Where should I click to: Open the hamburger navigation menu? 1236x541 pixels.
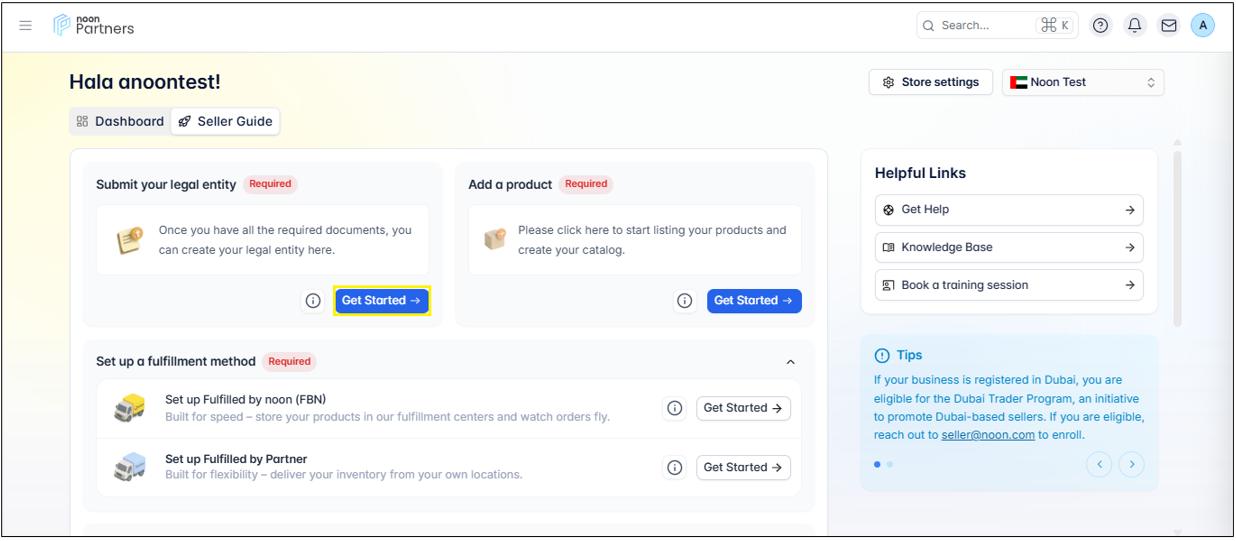tap(26, 25)
